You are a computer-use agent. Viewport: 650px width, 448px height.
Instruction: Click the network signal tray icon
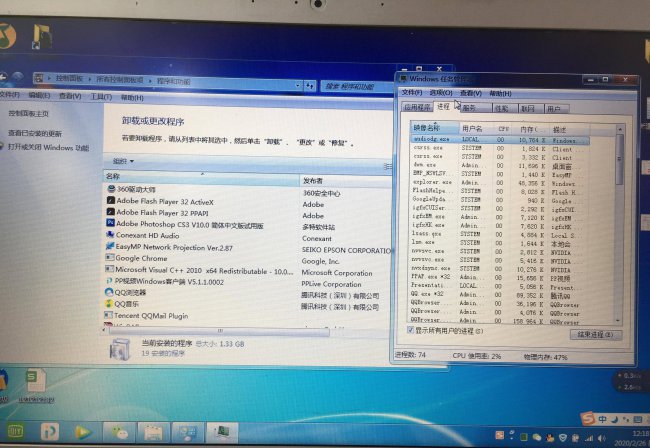pyautogui.click(x=589, y=438)
